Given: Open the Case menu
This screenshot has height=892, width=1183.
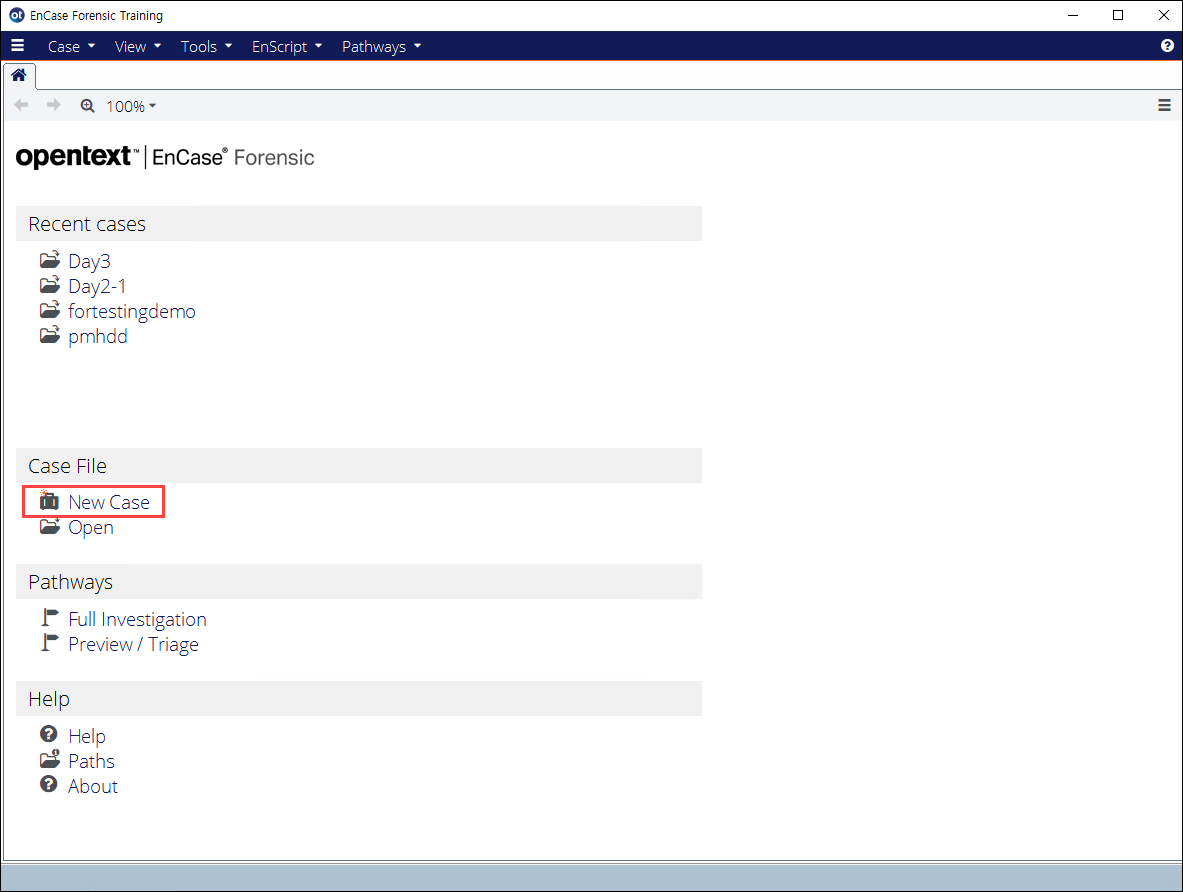Looking at the screenshot, I should (71, 46).
